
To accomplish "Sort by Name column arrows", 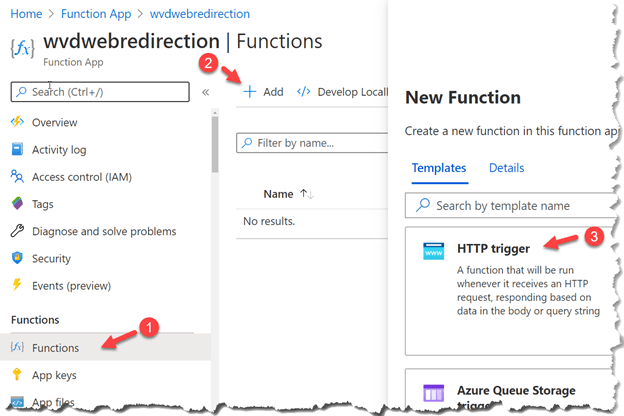I will coord(307,194).
